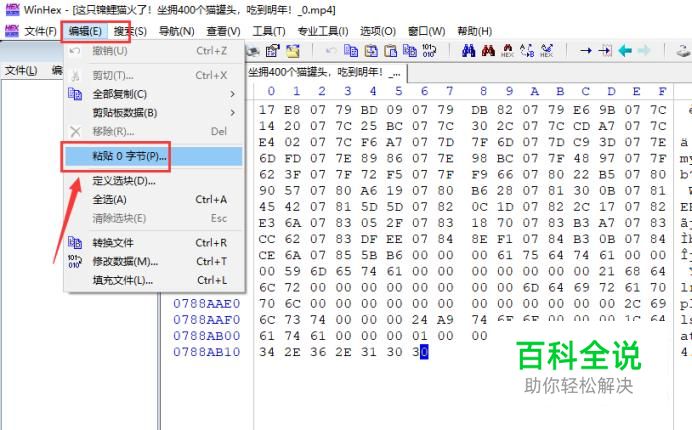Choose 修改数据(M)... menu entry
Image resolution: width=692 pixels, height=430 pixels.
coord(154,261)
